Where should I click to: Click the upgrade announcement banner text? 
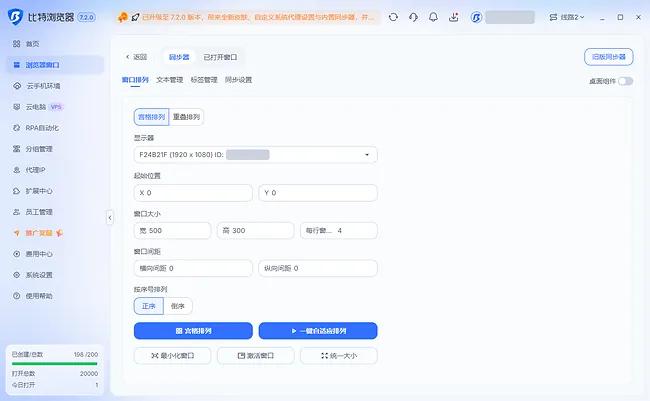(x=258, y=17)
